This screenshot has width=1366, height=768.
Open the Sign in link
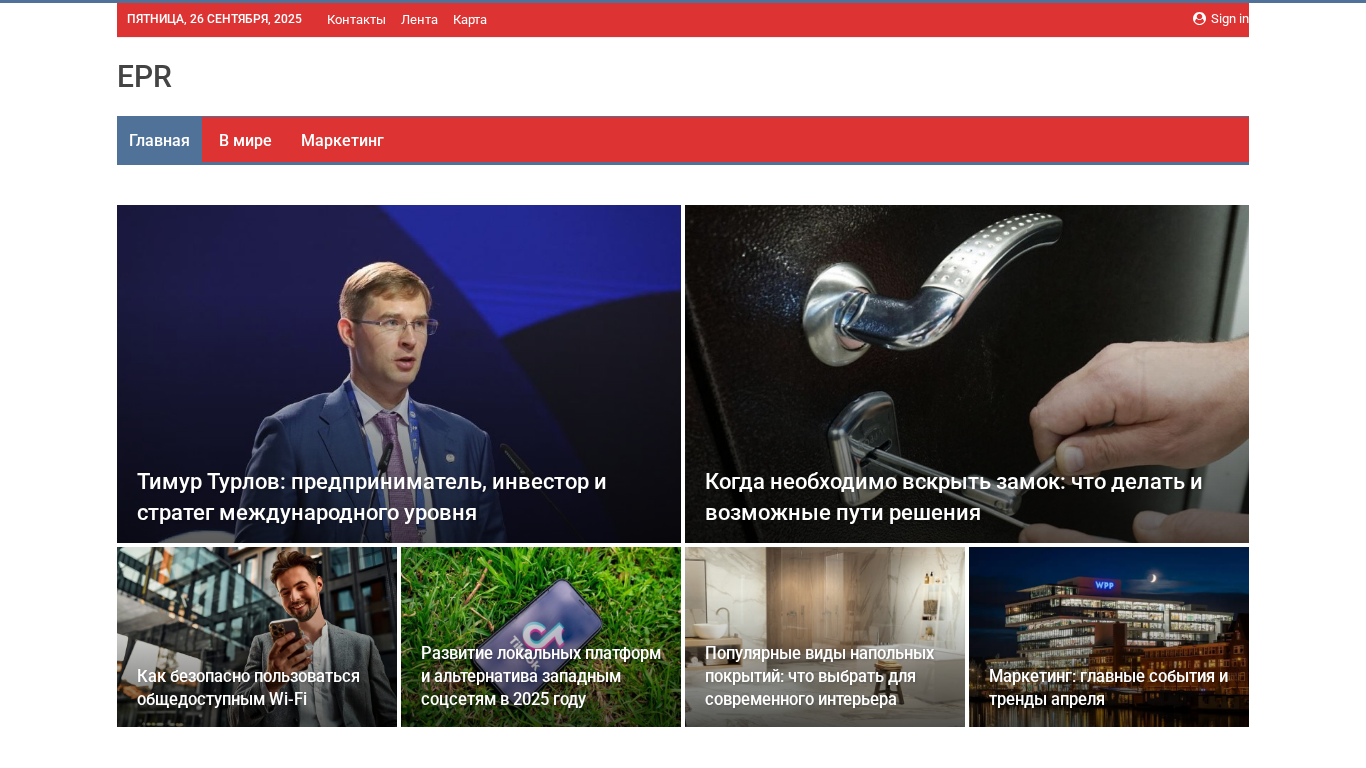[1229, 19]
